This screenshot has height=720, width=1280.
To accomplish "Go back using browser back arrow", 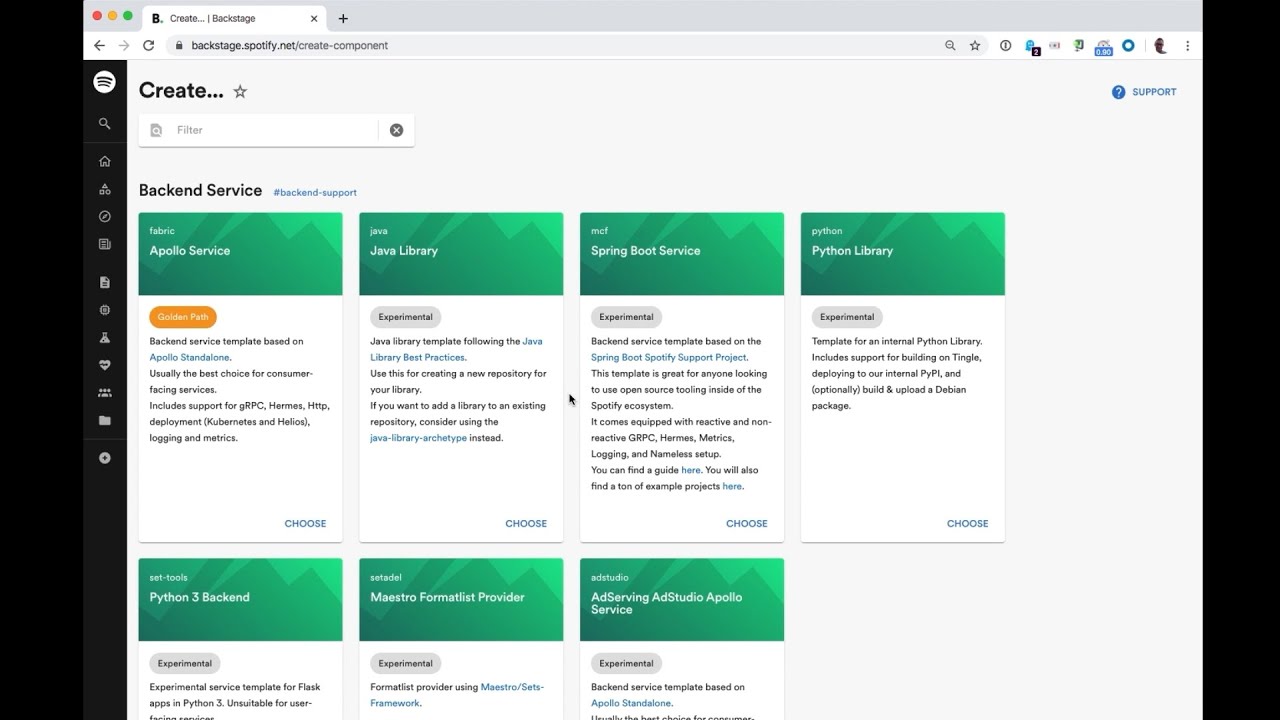I will [x=99, y=45].
